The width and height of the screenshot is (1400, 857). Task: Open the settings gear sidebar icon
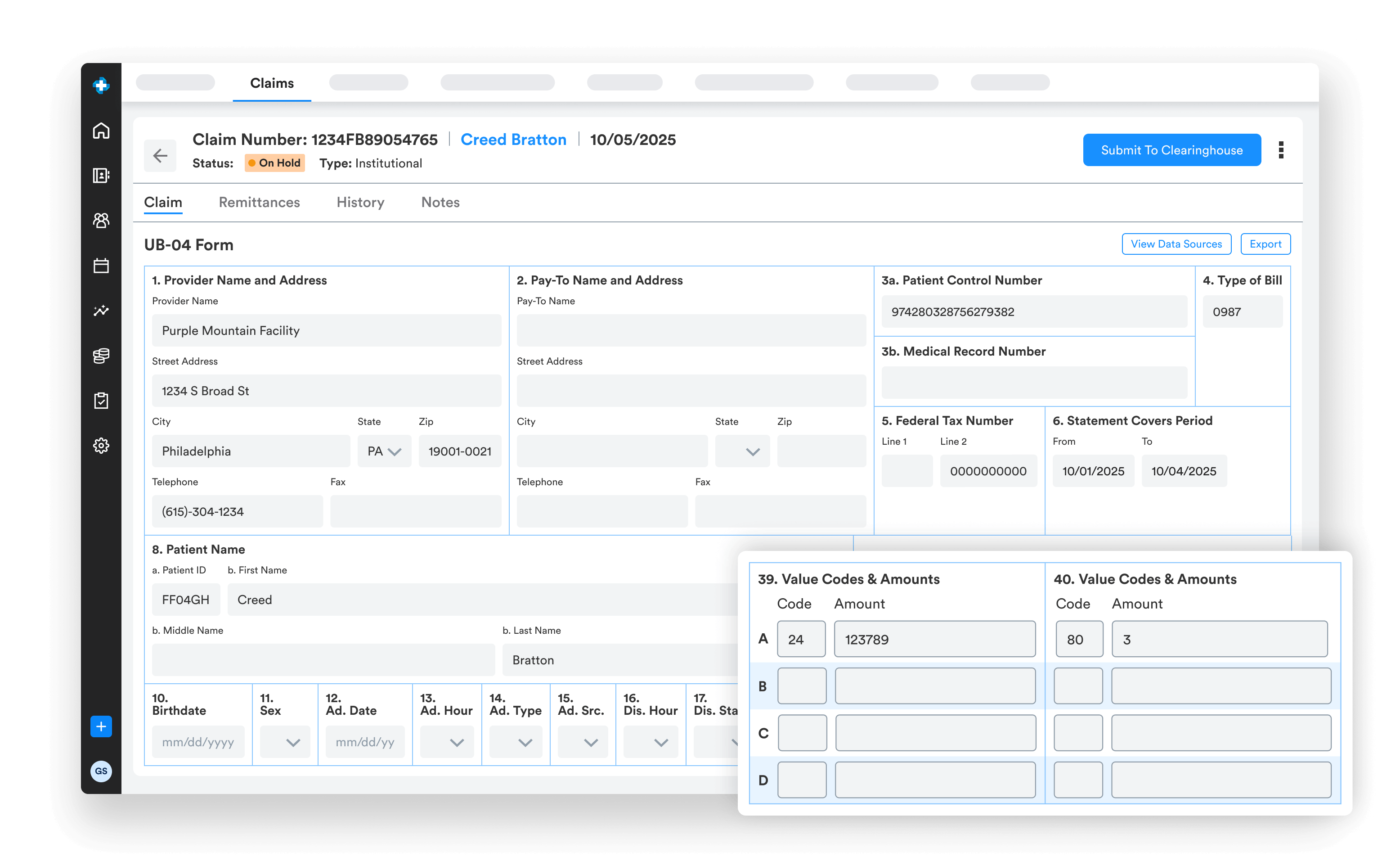(101, 446)
